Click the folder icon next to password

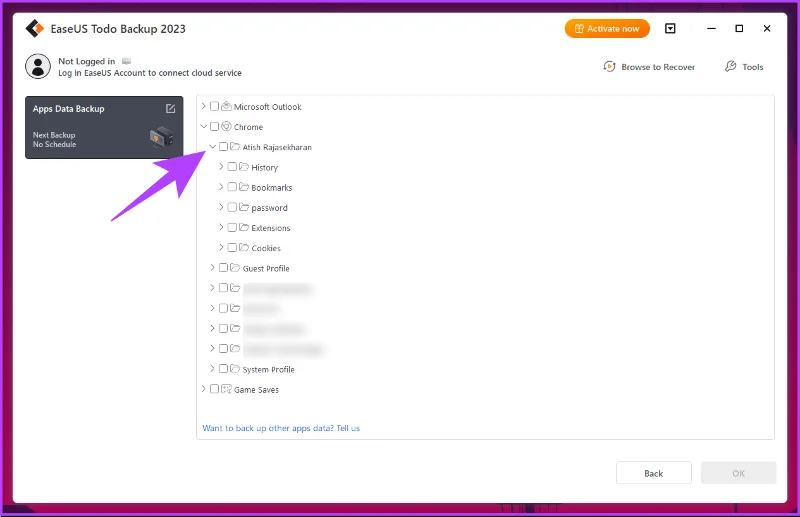tap(244, 207)
